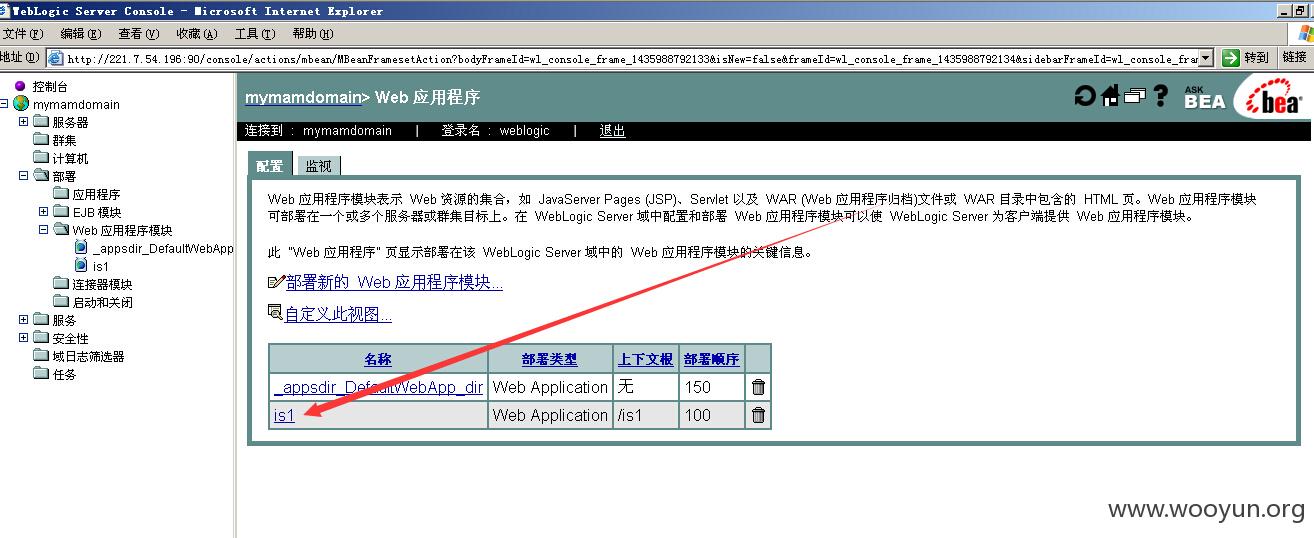Viewport: 1314px width, 538px height.
Task: Delete _appsdir_DefaultWebApp_dir using trash icon
Action: pyautogui.click(x=758, y=387)
